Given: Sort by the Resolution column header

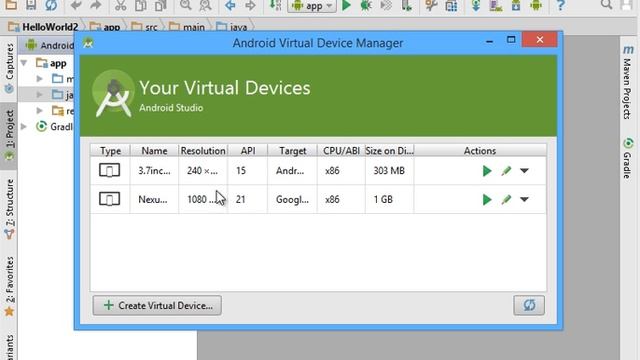Looking at the screenshot, I should click(203, 151).
